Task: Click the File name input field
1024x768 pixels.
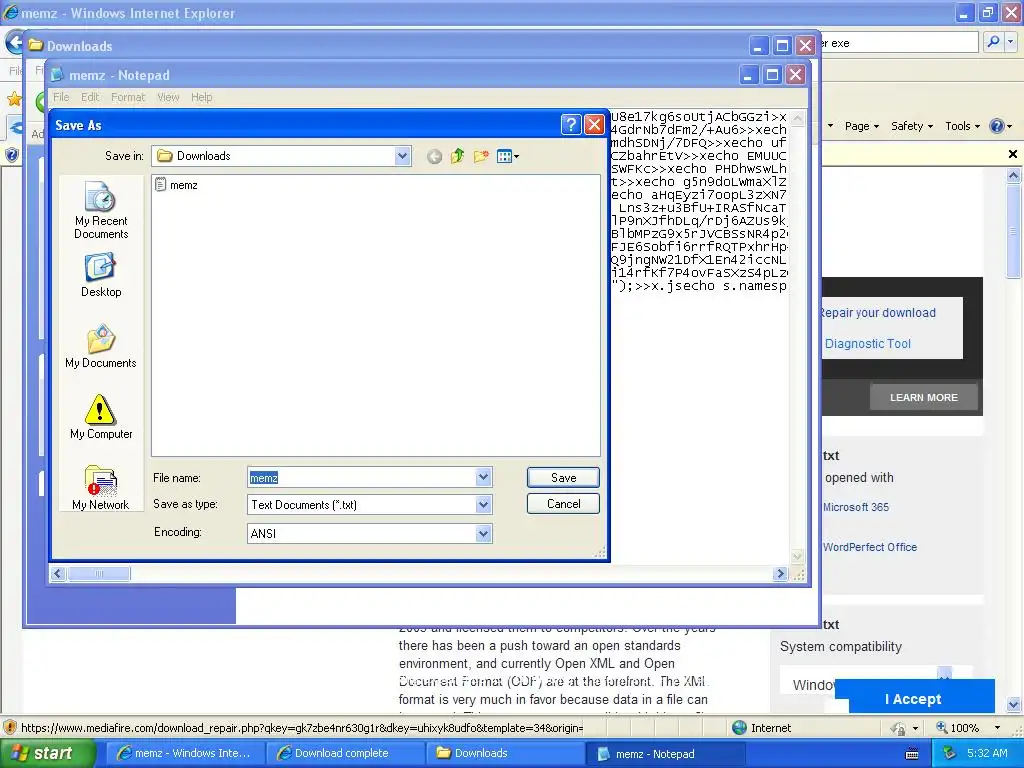Action: click(x=362, y=477)
